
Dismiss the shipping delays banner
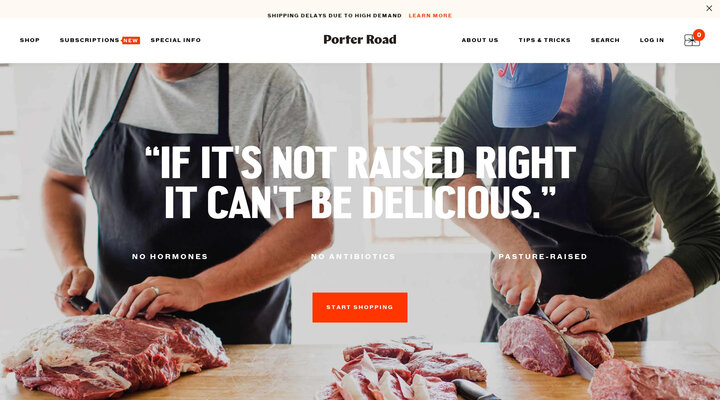point(709,8)
